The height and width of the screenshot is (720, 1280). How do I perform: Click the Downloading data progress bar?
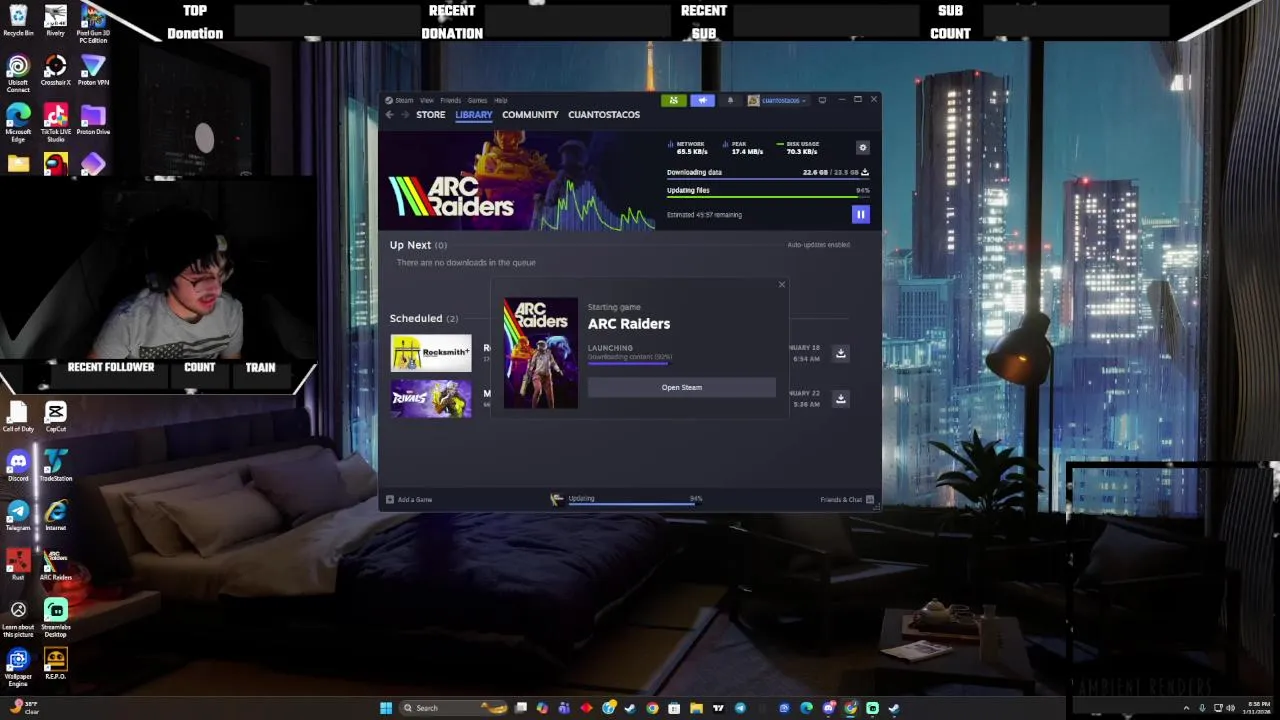[x=768, y=180]
